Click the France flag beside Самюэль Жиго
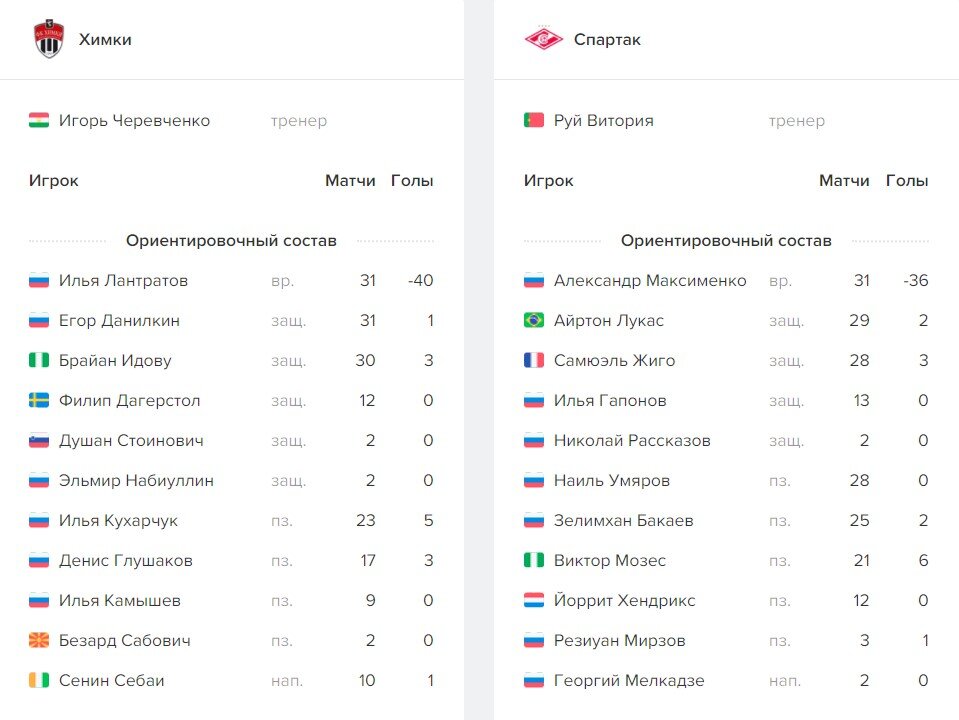The image size is (959, 720). pyautogui.click(x=533, y=360)
